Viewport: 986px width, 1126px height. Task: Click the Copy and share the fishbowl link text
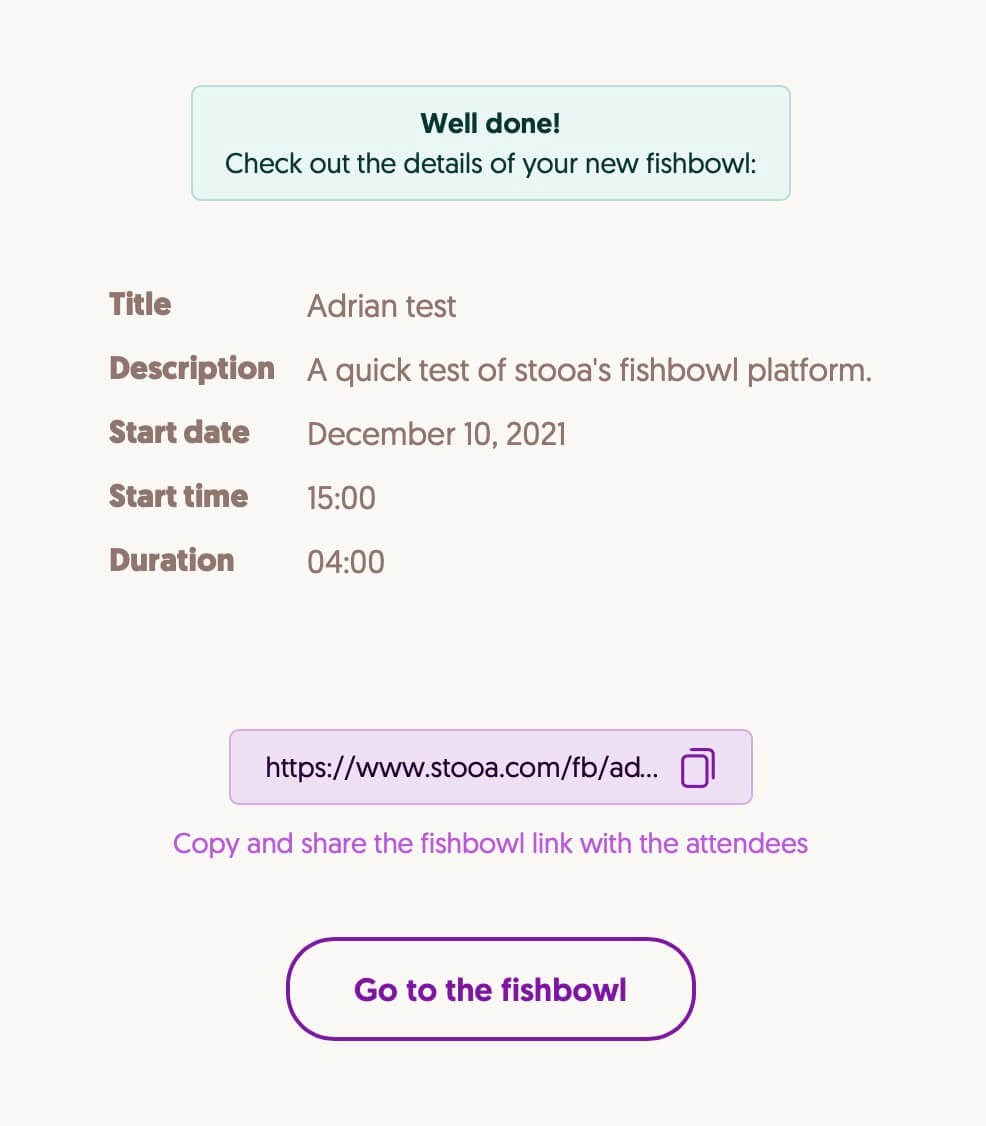coord(490,843)
